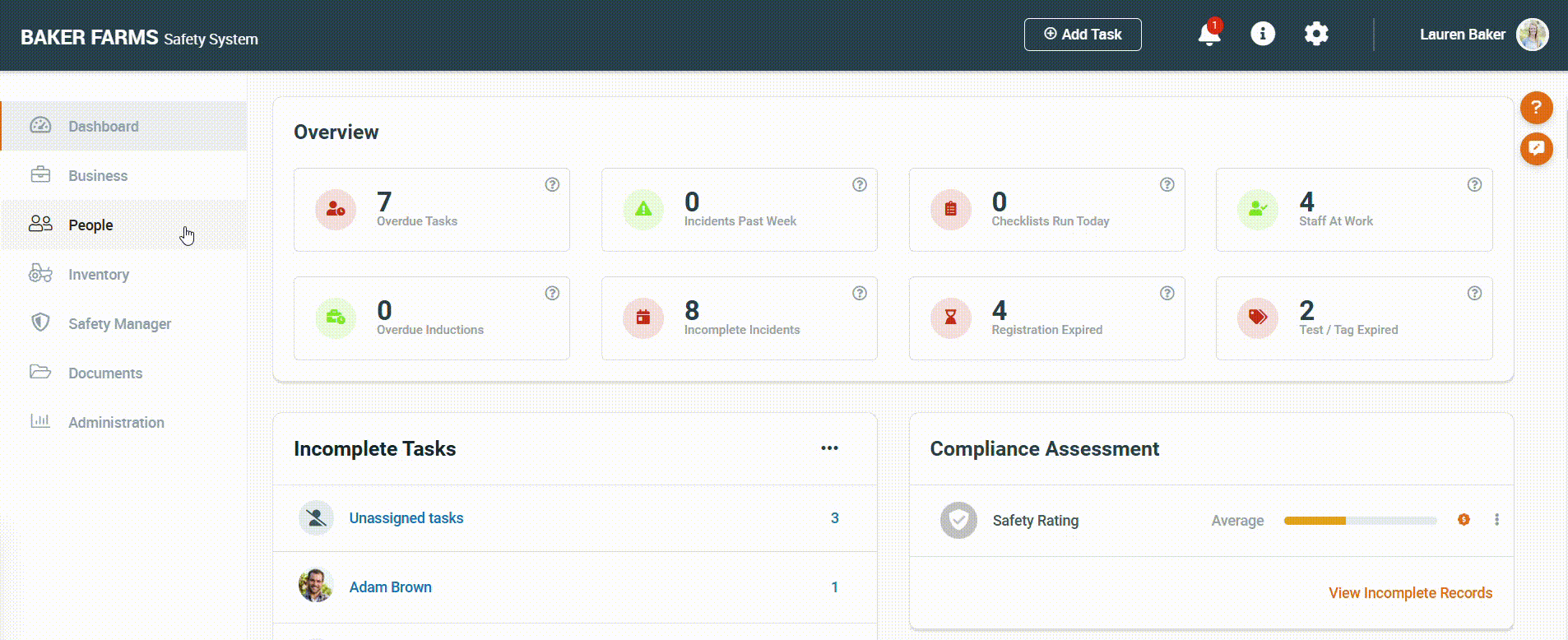1568x640 pixels.
Task: Click the Add Task button
Action: pyautogui.click(x=1082, y=35)
